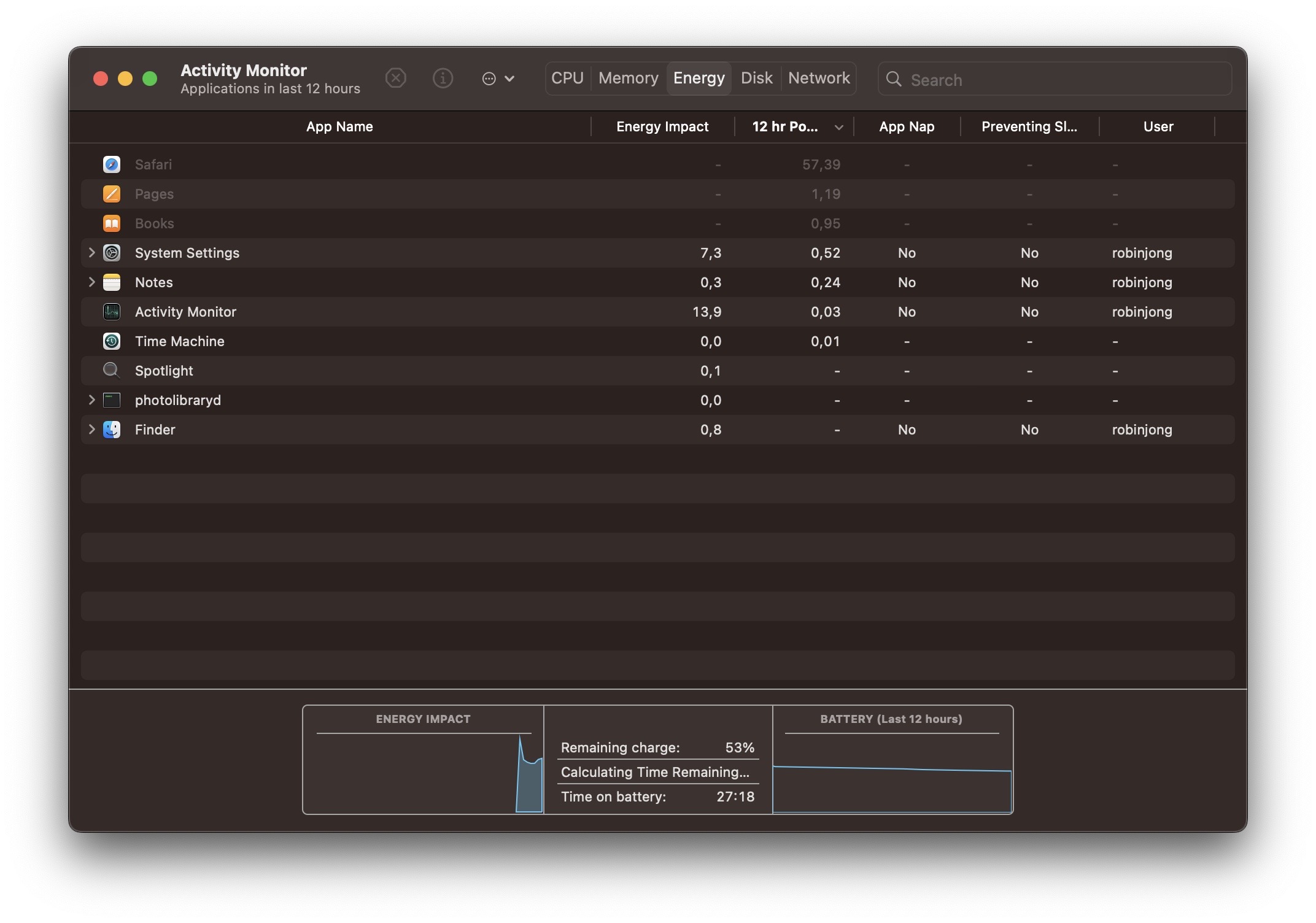Switch to the CPU tab

567,79
